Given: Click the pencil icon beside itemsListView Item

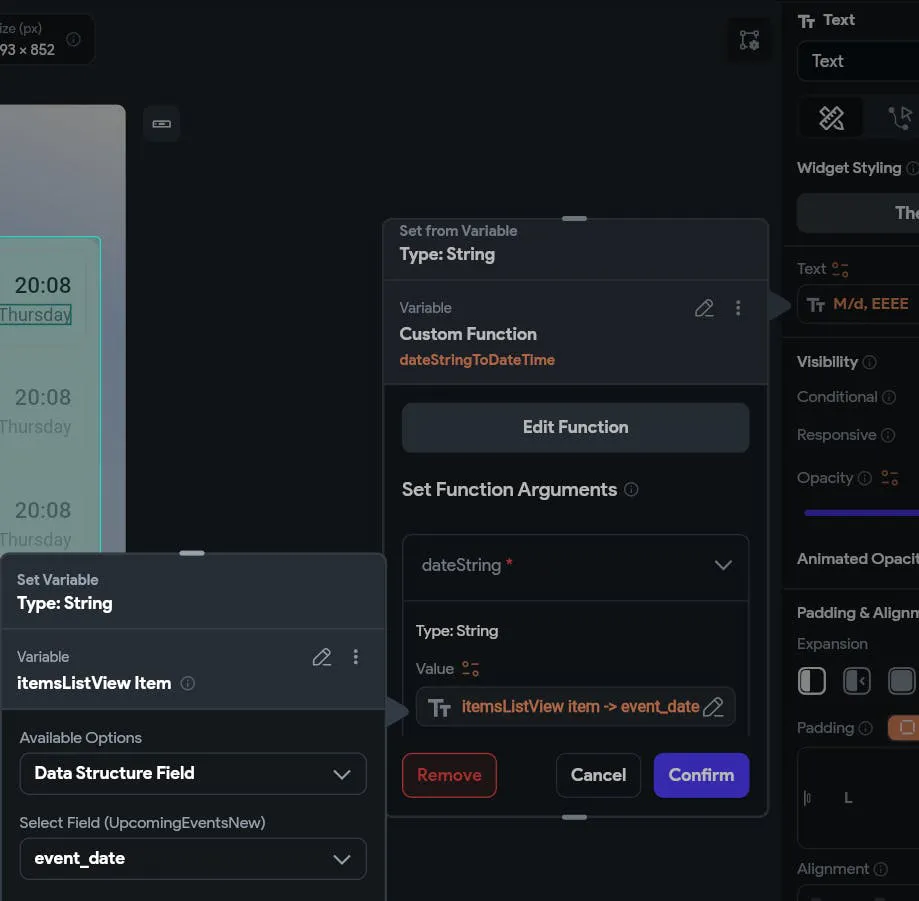Looking at the screenshot, I should [322, 657].
